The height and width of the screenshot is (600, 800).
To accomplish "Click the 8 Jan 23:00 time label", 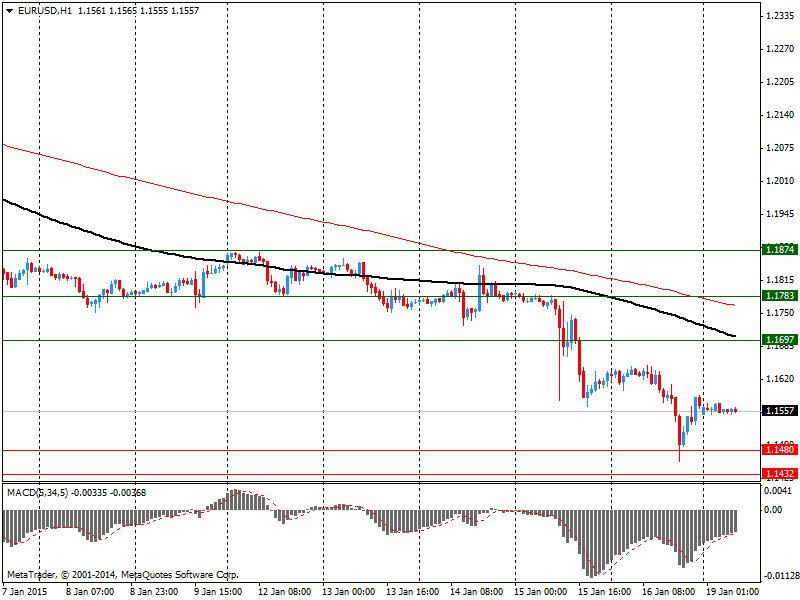I will pos(154,592).
